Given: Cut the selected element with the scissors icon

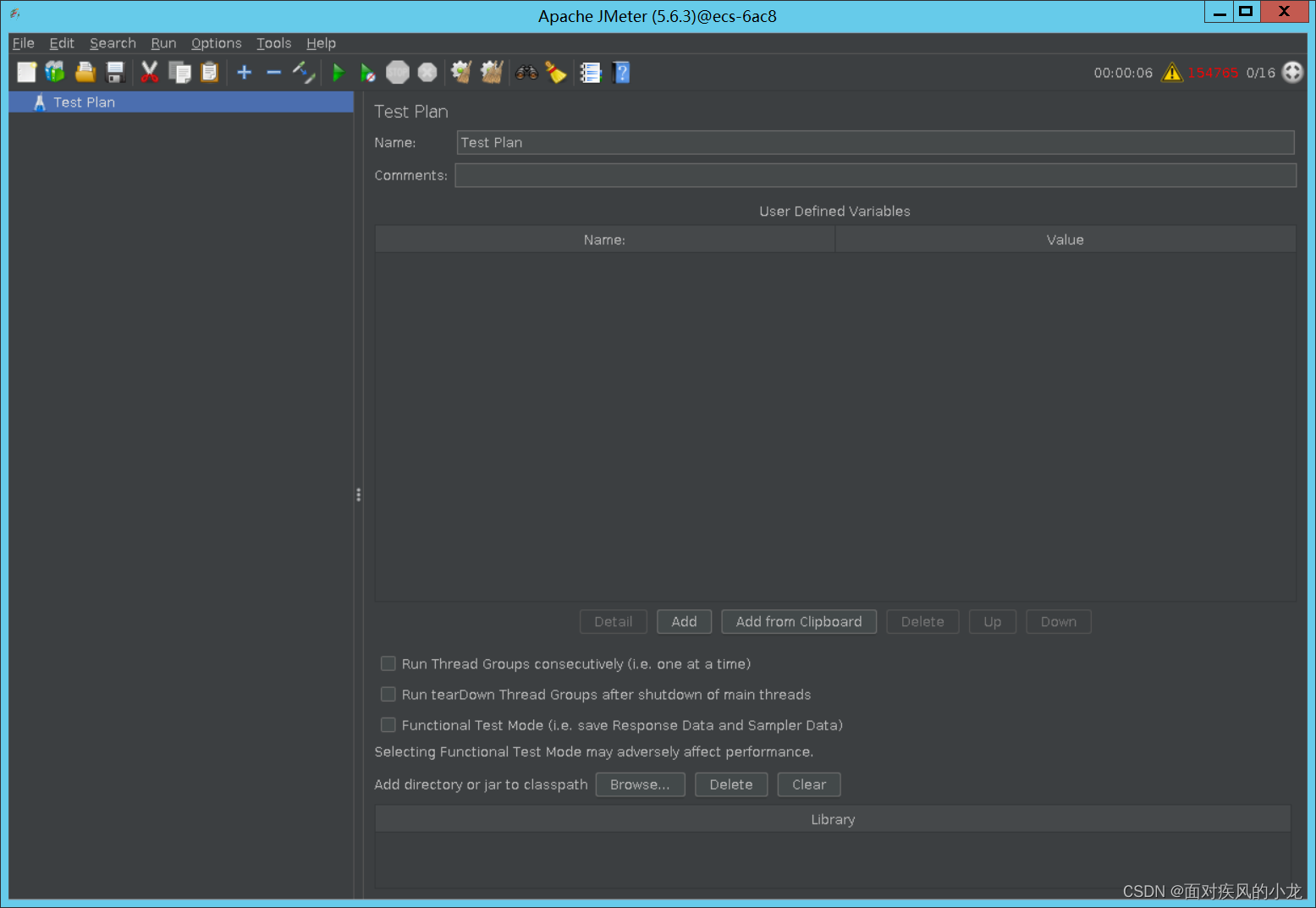Looking at the screenshot, I should [x=150, y=72].
